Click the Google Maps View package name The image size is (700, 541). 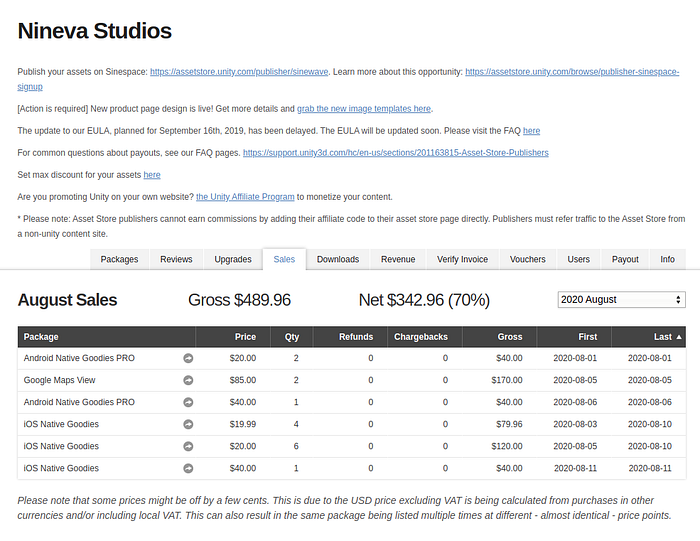pos(59,380)
